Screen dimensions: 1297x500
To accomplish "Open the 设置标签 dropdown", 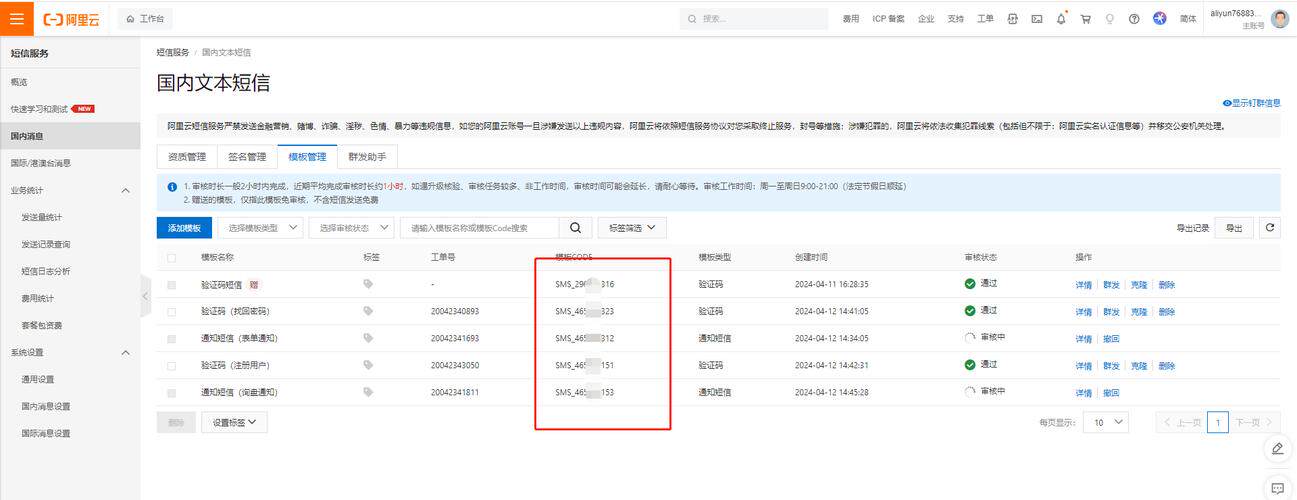I will [234, 423].
